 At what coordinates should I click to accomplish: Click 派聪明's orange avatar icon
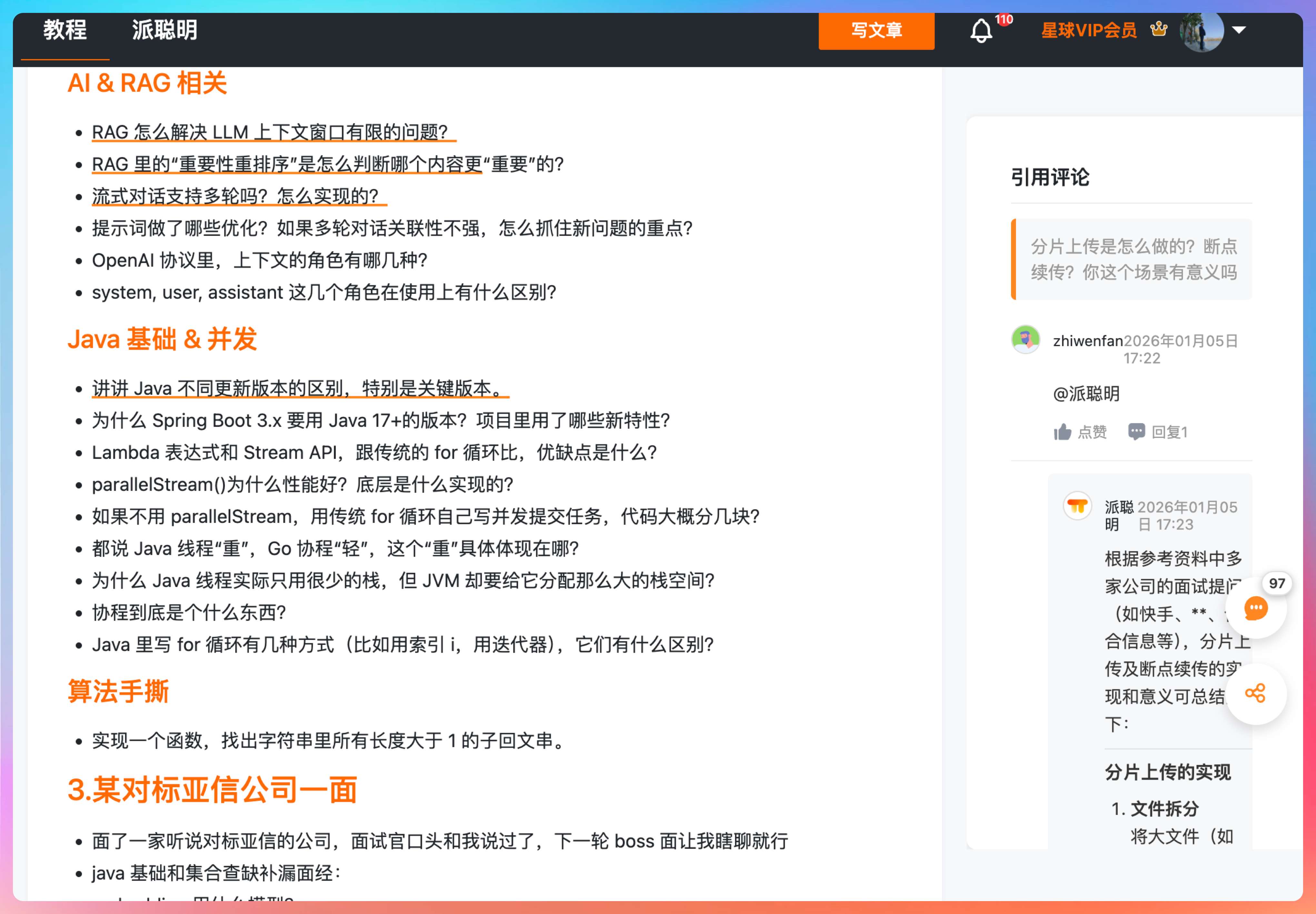coord(1077,506)
